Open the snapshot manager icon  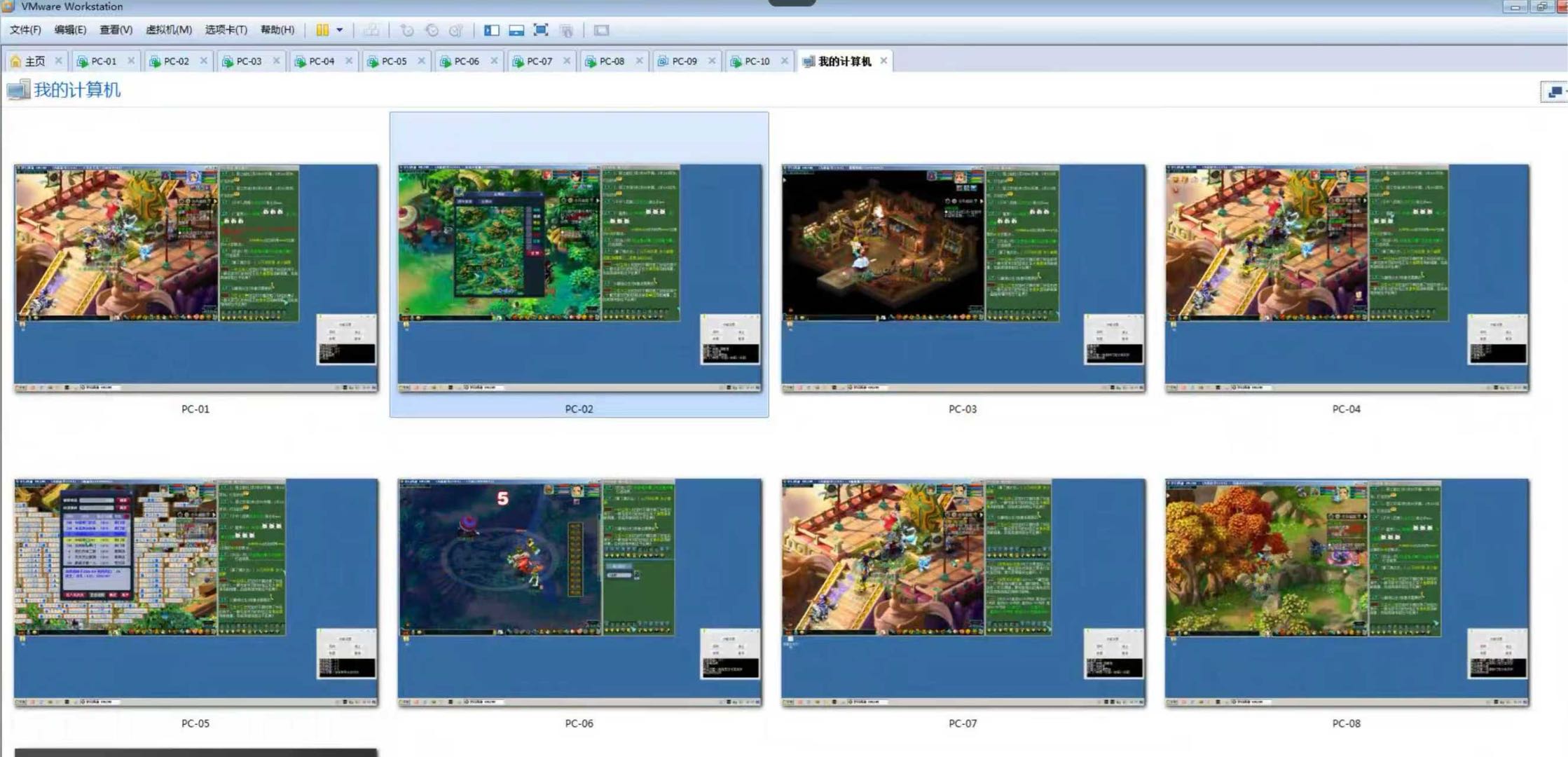456,30
